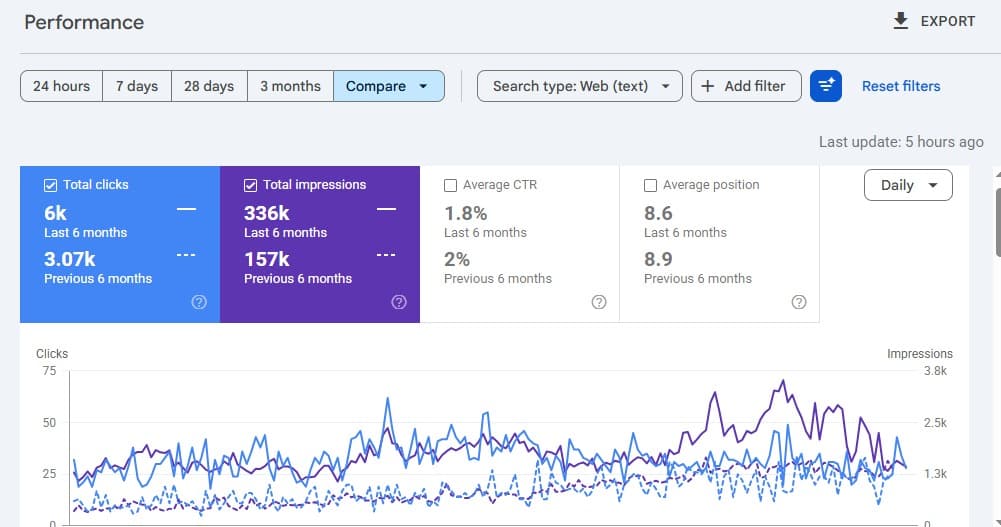Enable the Average position checkbox
The height and width of the screenshot is (527, 1001).
pos(650,185)
